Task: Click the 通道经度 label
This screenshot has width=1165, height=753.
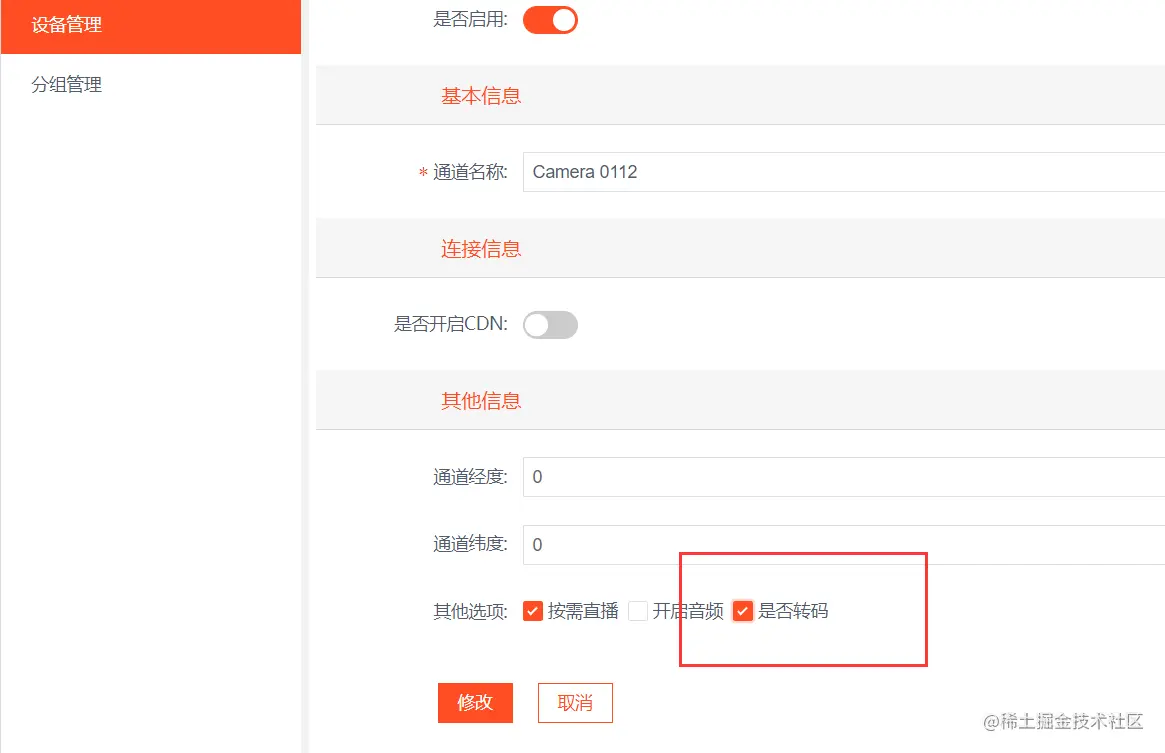Action: point(470,477)
